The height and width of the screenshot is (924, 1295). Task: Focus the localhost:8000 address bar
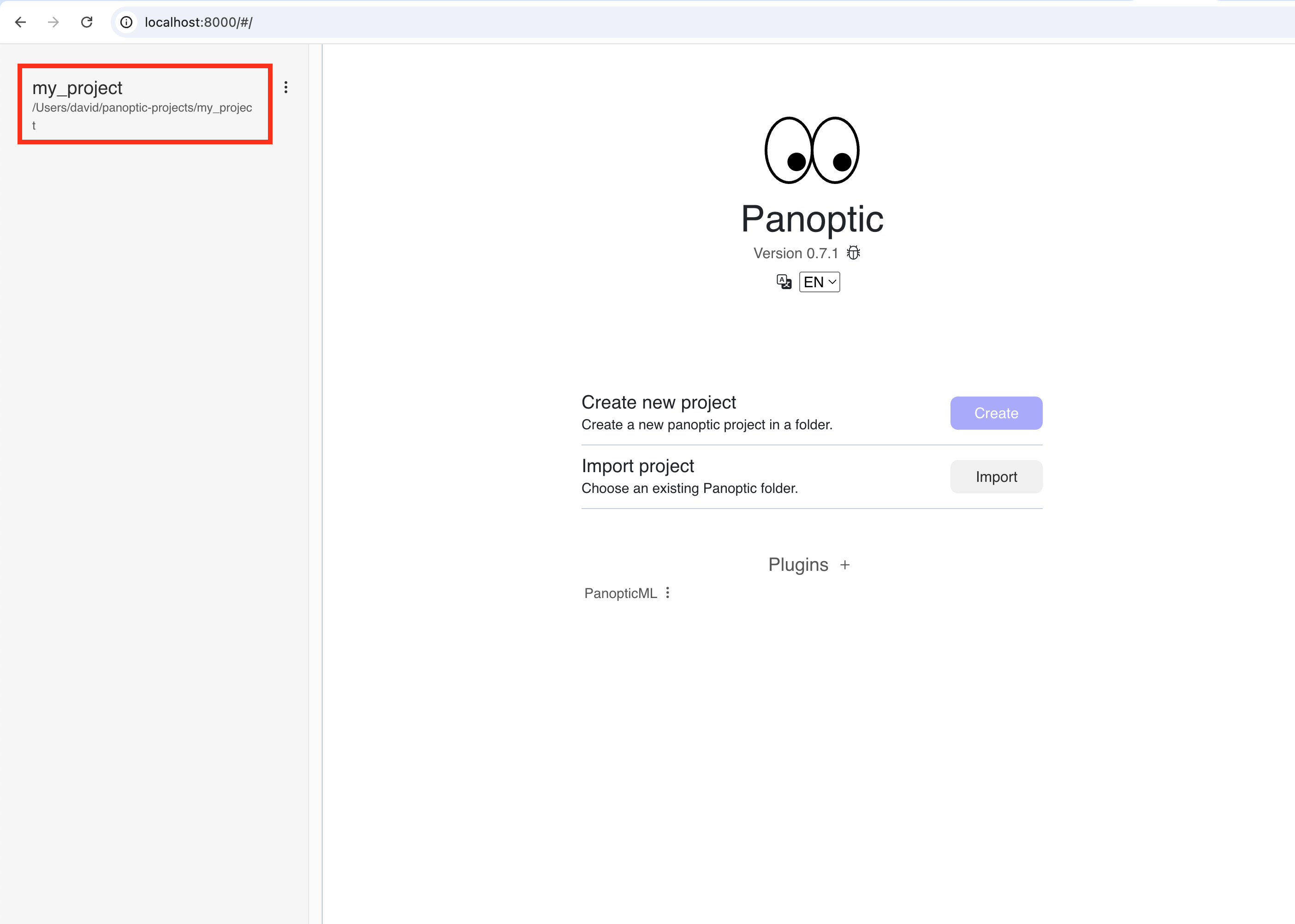coord(455,22)
